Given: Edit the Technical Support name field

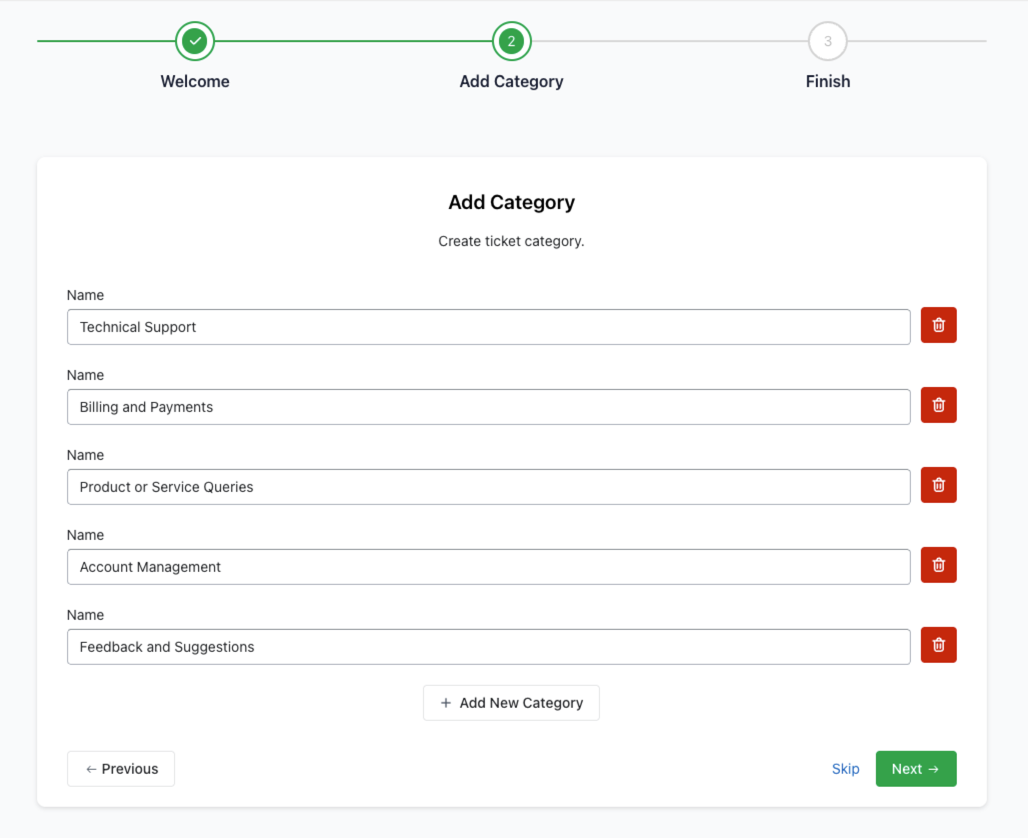Looking at the screenshot, I should pos(488,327).
